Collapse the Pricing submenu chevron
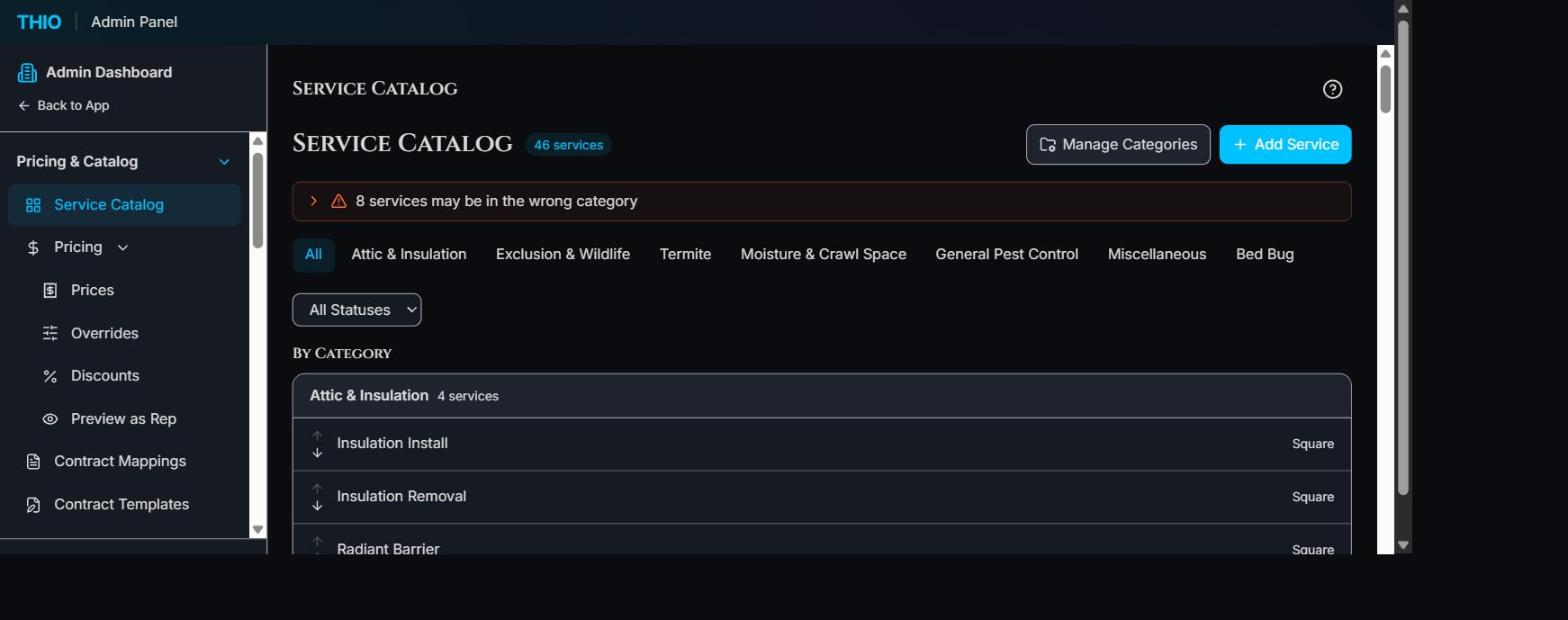The height and width of the screenshot is (620, 1568). pos(123,248)
